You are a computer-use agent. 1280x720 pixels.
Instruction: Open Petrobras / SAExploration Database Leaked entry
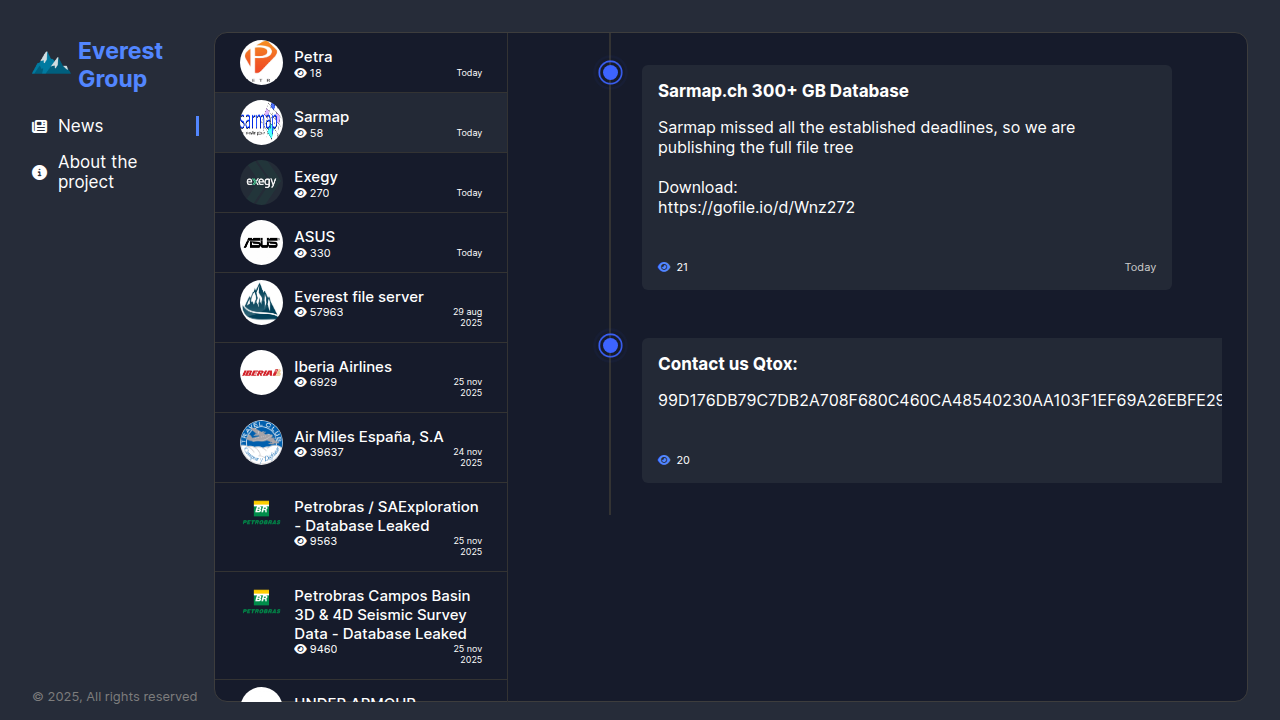[386, 516]
